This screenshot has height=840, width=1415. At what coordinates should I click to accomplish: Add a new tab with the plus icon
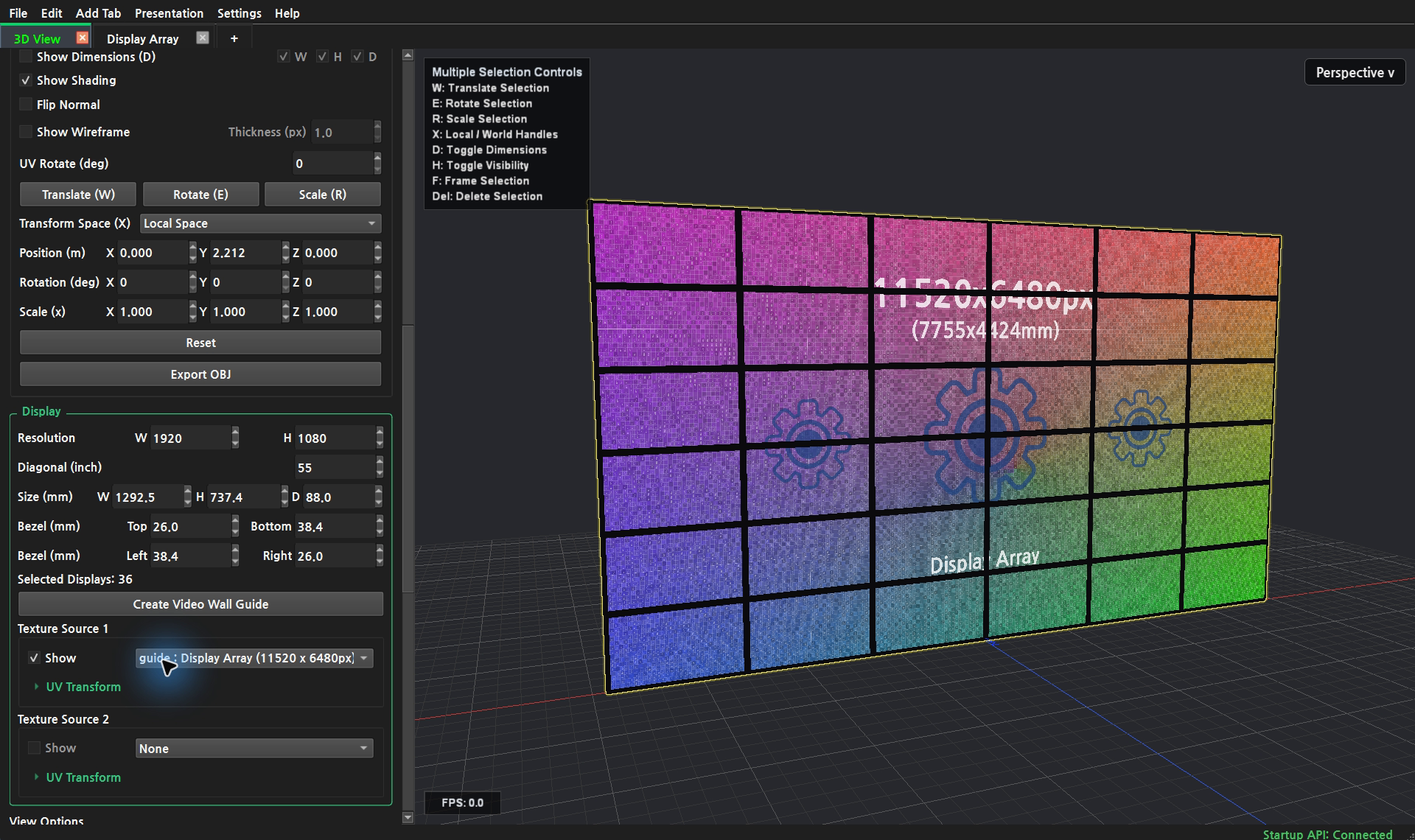pos(234,38)
